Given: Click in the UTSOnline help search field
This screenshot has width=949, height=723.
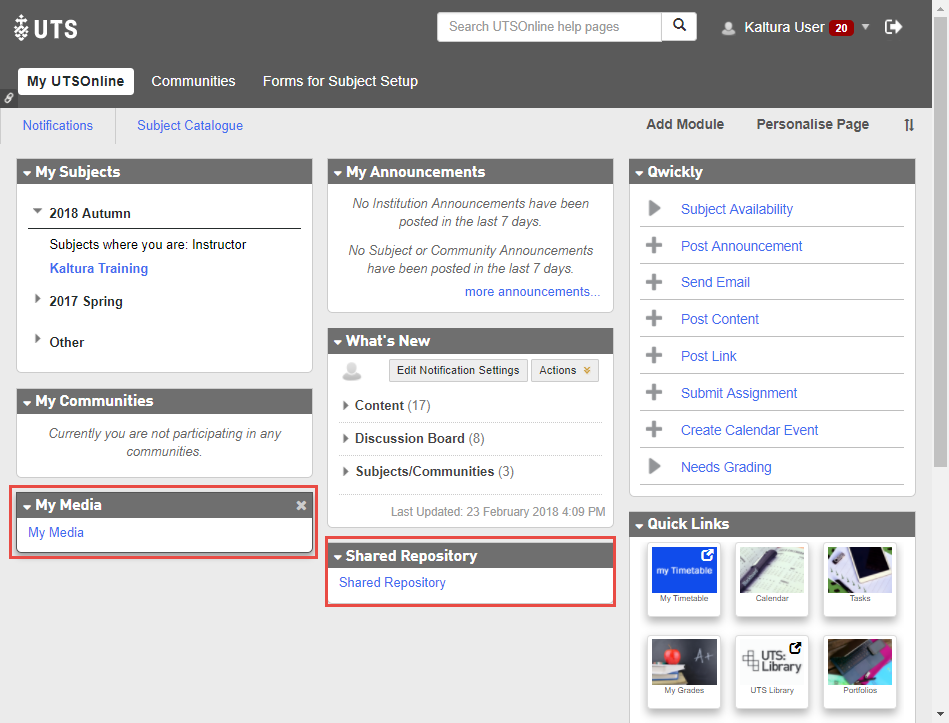Looking at the screenshot, I should coord(549,27).
